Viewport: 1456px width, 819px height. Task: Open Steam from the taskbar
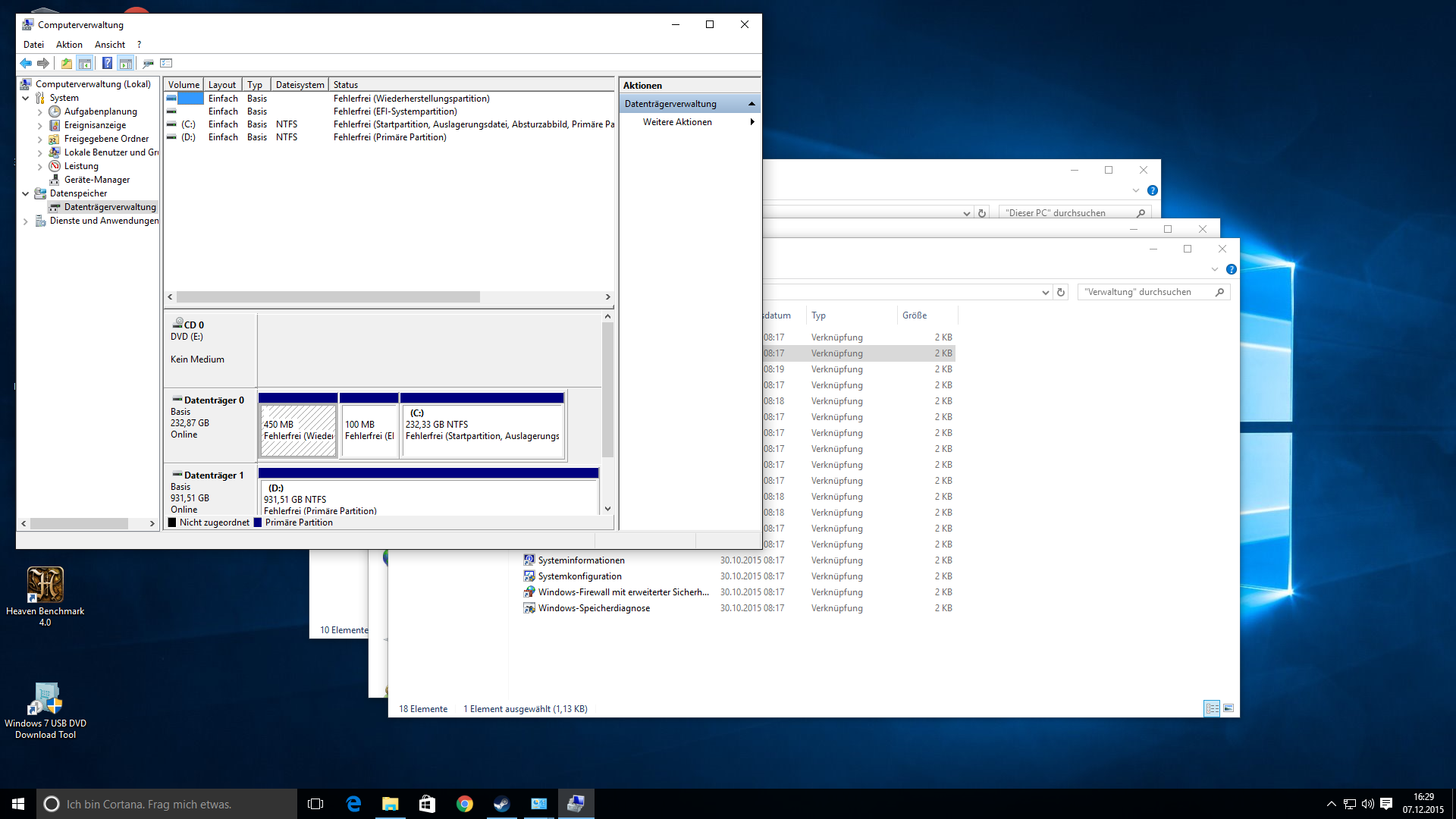501,804
